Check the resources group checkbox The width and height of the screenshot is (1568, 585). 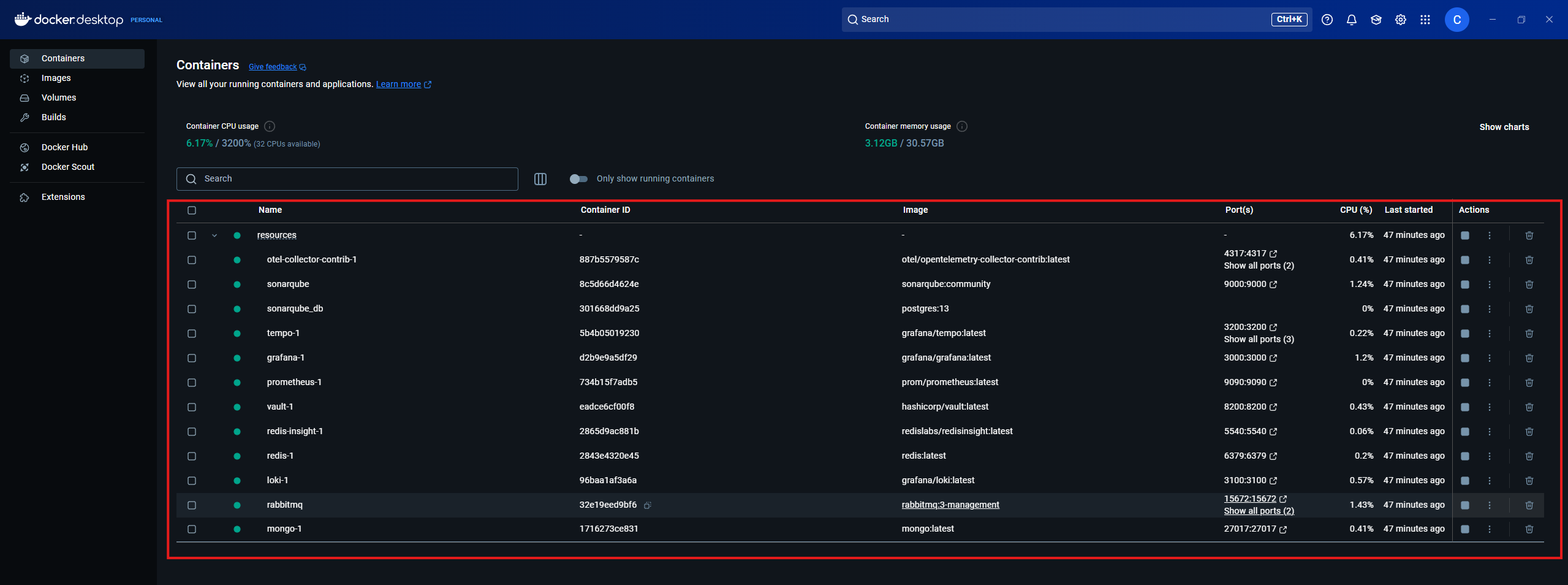(192, 235)
